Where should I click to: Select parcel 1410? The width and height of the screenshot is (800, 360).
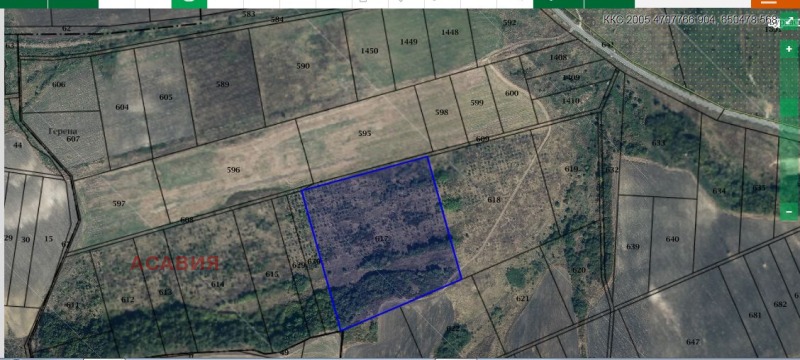pos(570,101)
